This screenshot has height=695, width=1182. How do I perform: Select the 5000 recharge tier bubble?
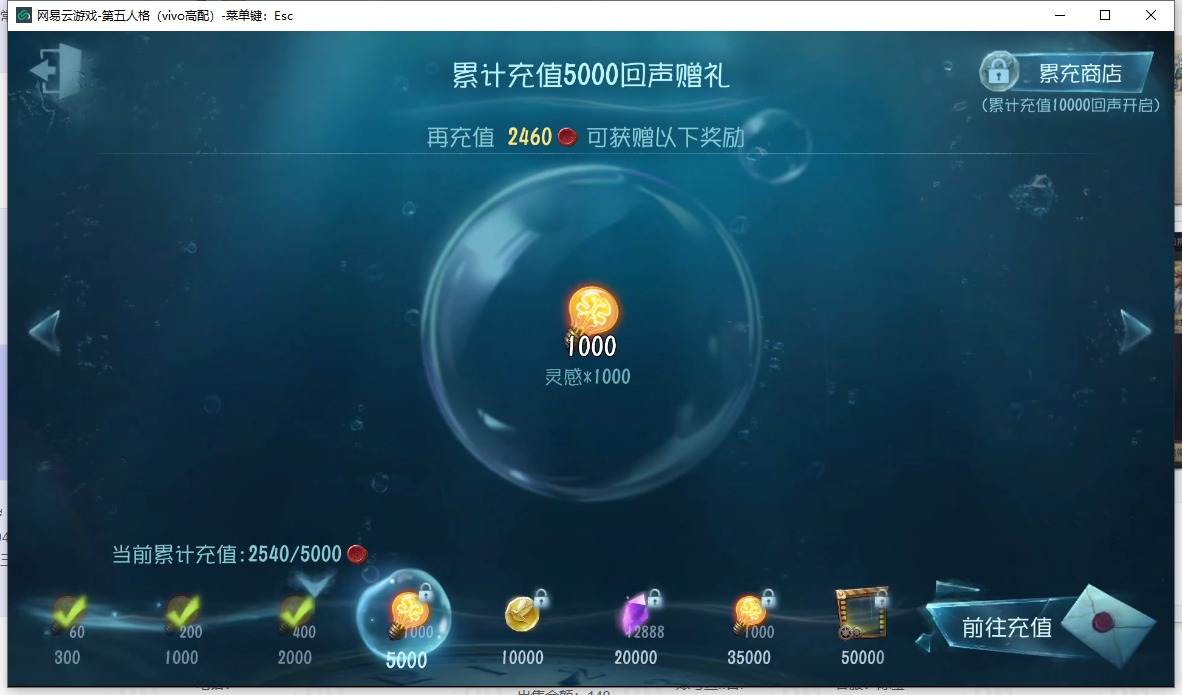coord(404,617)
